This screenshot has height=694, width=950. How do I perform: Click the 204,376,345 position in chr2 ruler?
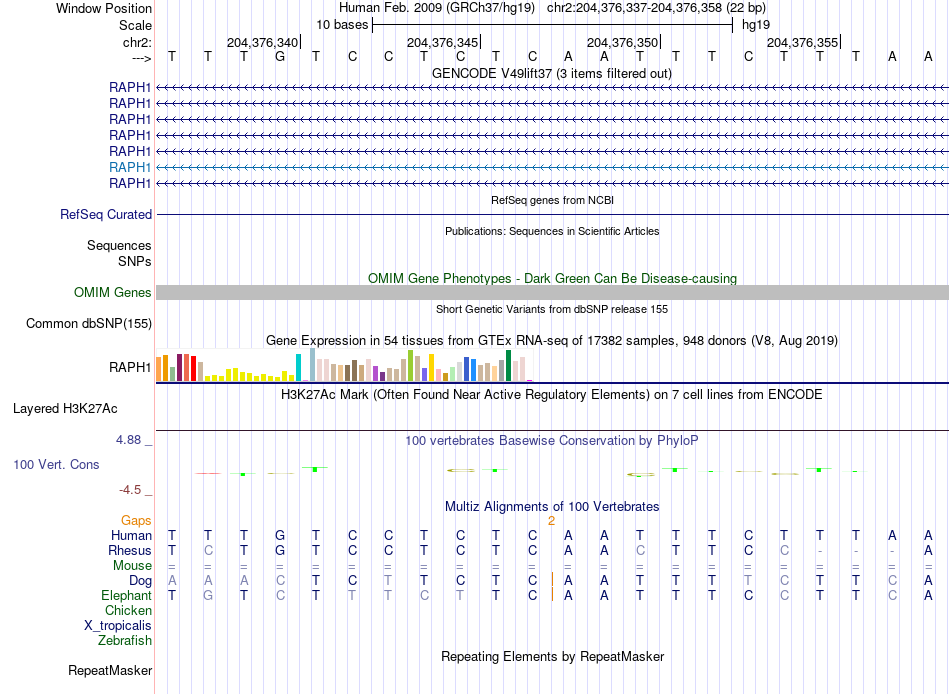pyautogui.click(x=443, y=42)
